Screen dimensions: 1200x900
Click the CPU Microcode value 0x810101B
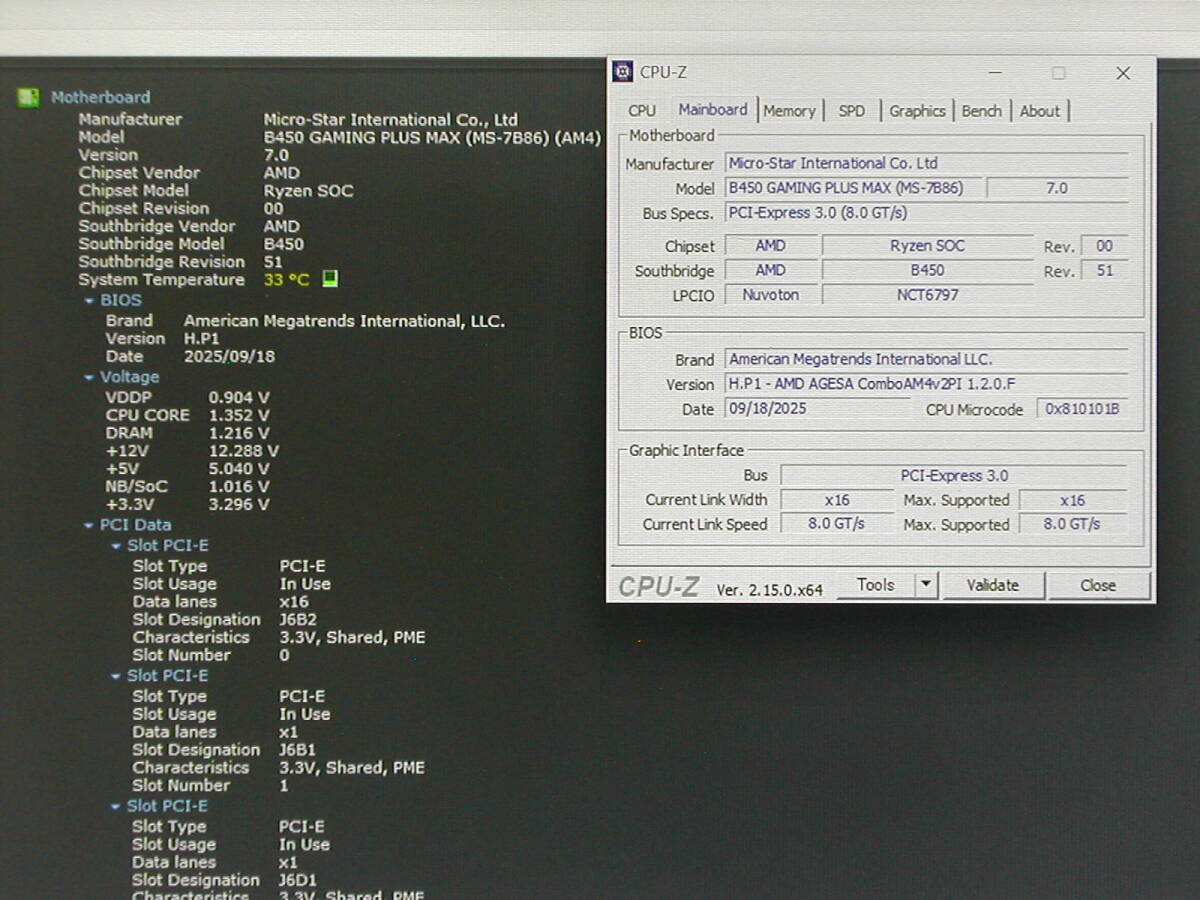1083,409
